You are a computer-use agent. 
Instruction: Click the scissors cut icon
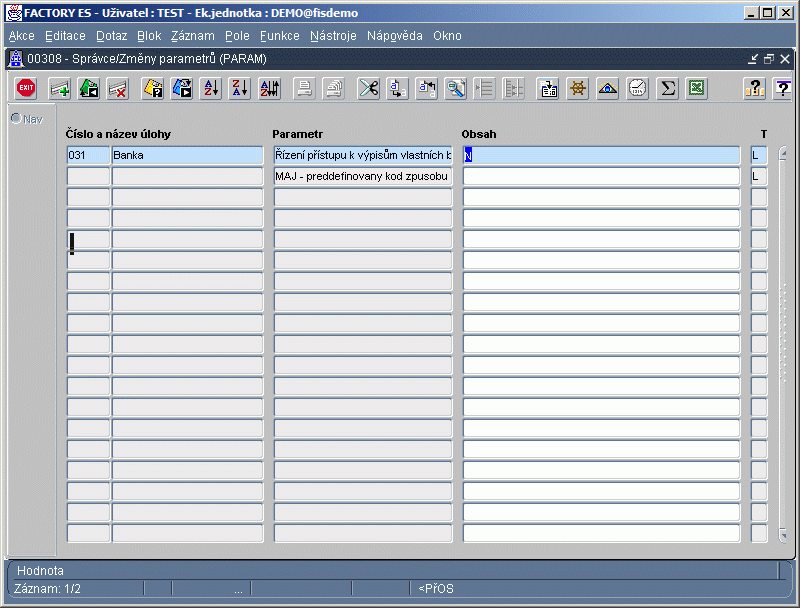[x=368, y=89]
